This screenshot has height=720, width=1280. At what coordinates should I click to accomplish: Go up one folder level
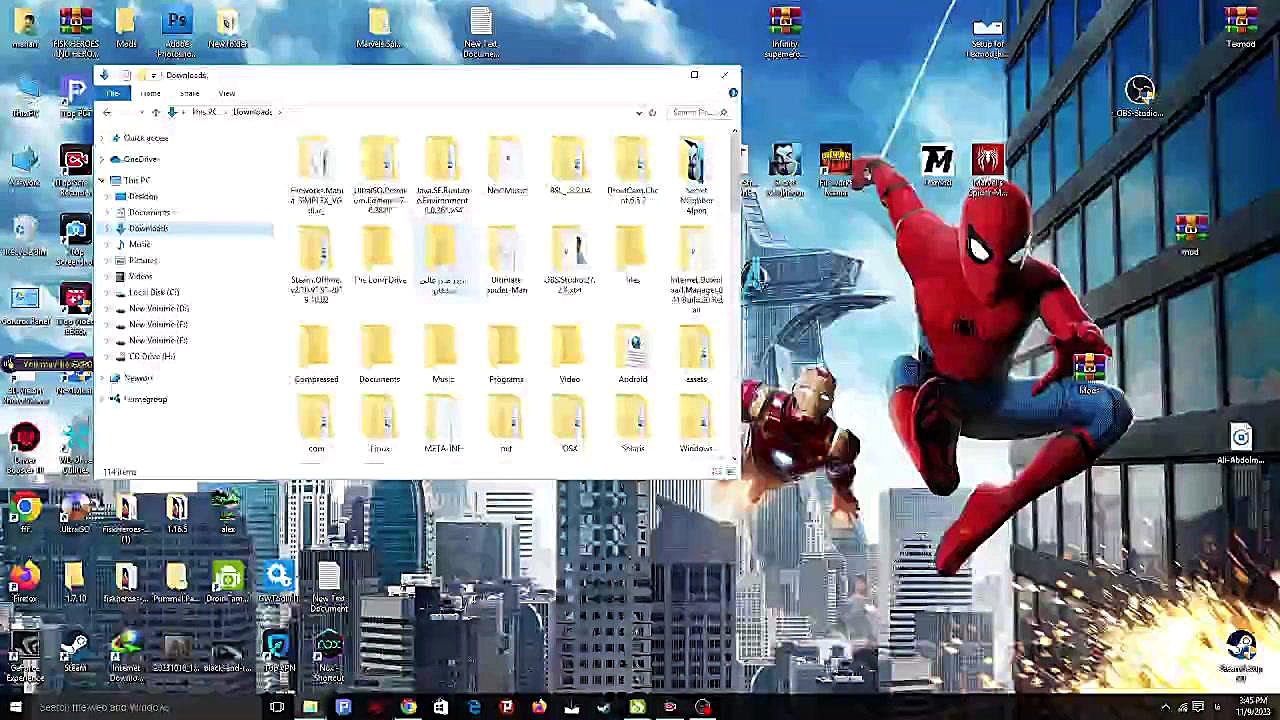tap(155, 112)
